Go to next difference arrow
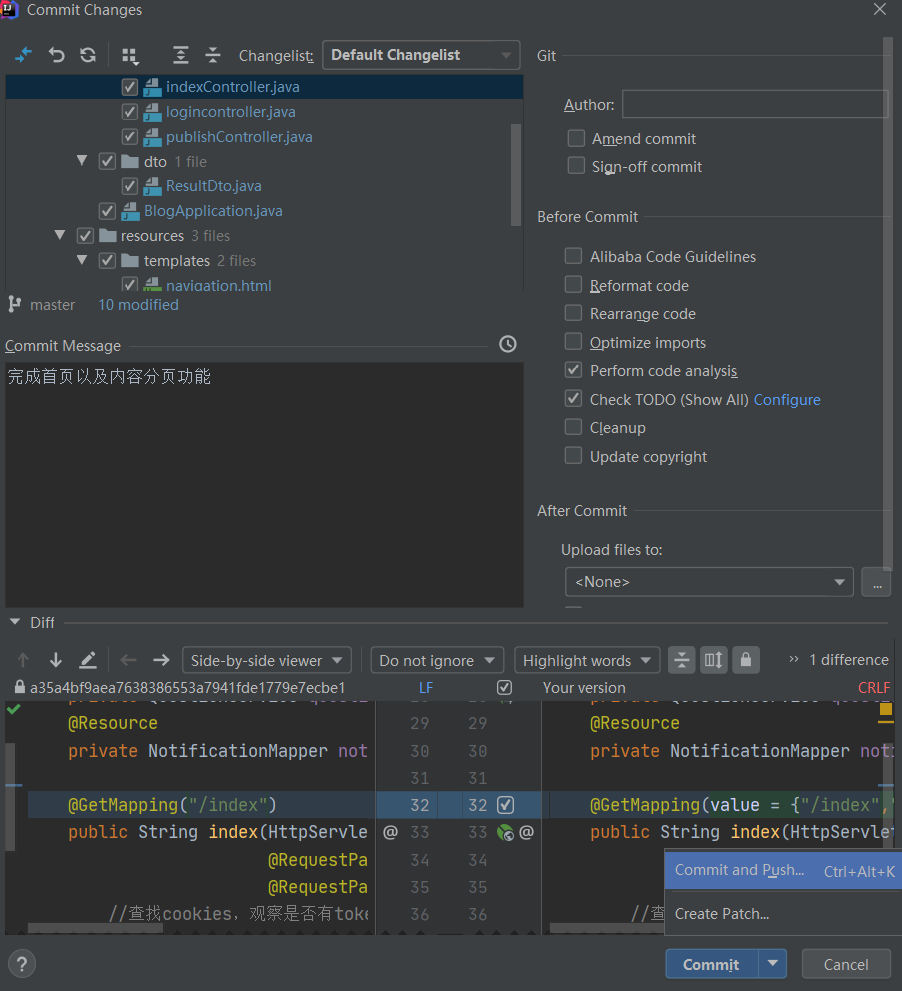Image resolution: width=902 pixels, height=991 pixels. [x=56, y=660]
